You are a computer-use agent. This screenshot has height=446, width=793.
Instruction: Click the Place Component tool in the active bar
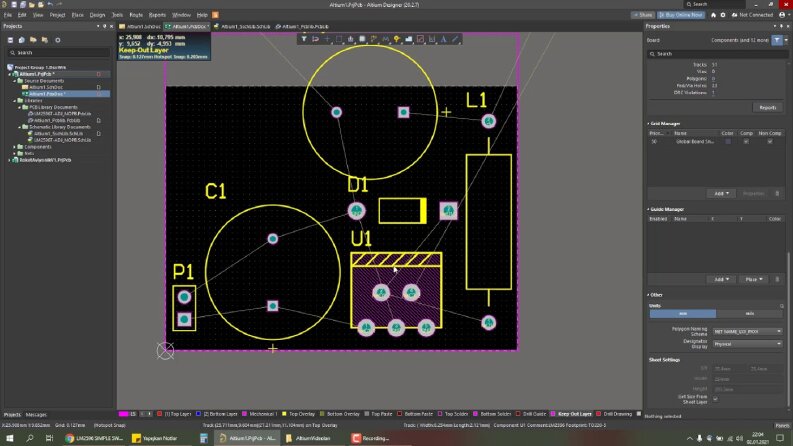362,39
